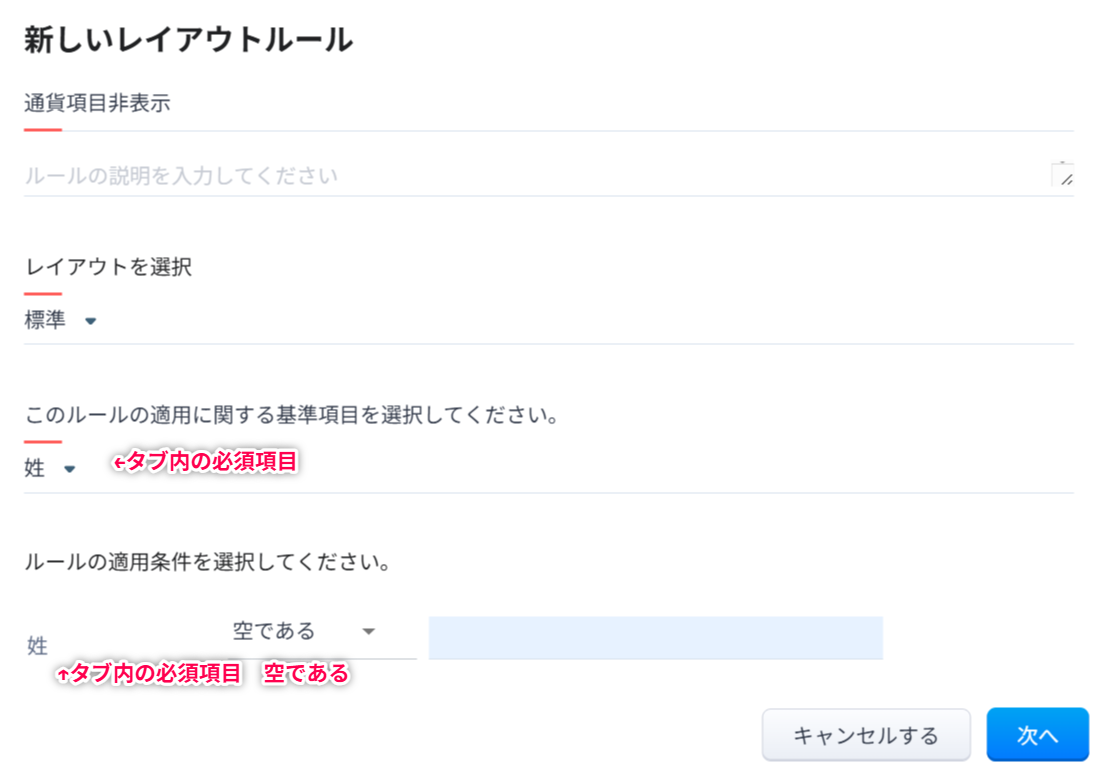This screenshot has width=1105, height=774.
Task: Click the レイアウトを選択 label
Action: tap(108, 267)
